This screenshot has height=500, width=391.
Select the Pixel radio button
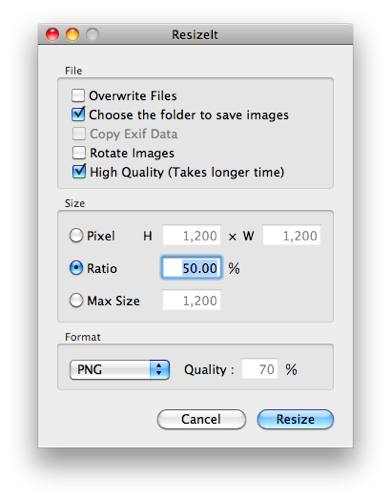tap(76, 235)
